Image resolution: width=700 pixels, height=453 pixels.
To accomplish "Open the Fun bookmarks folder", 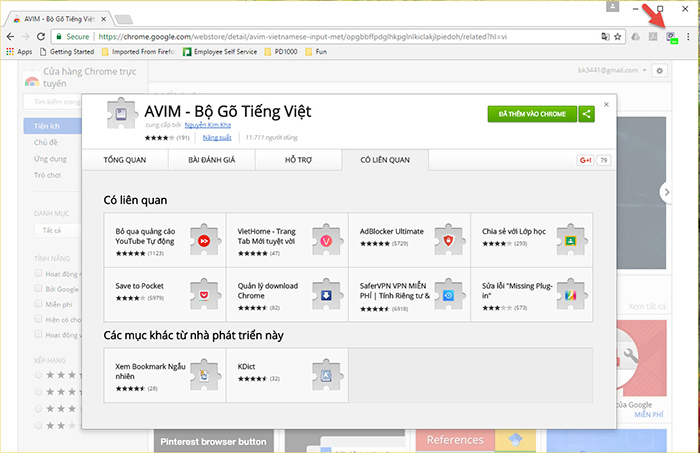I will (316, 52).
